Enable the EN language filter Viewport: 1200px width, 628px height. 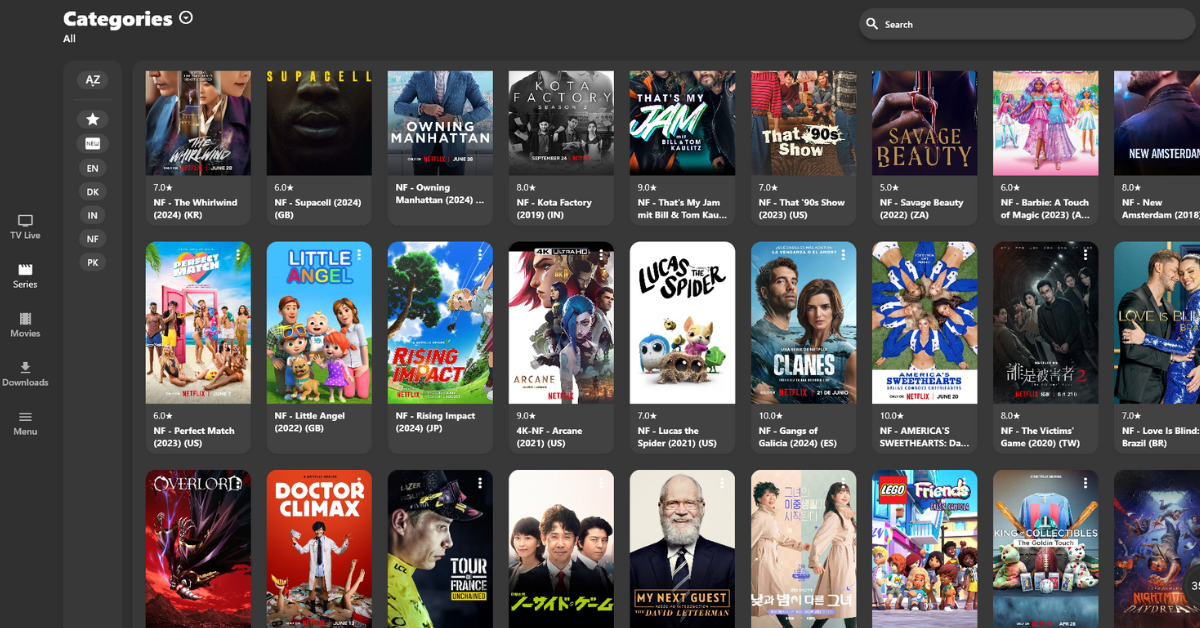91,168
